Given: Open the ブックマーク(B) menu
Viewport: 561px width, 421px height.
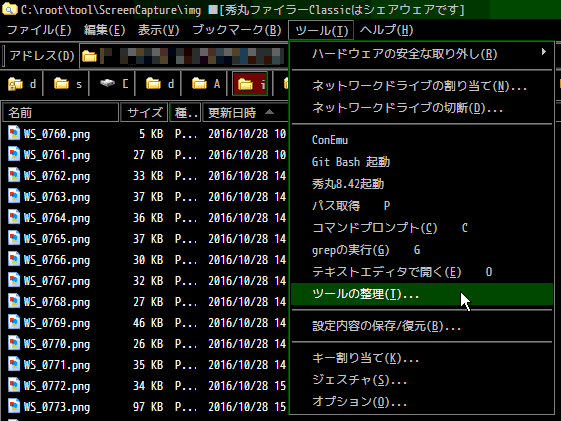Looking at the screenshot, I should coord(237,30).
